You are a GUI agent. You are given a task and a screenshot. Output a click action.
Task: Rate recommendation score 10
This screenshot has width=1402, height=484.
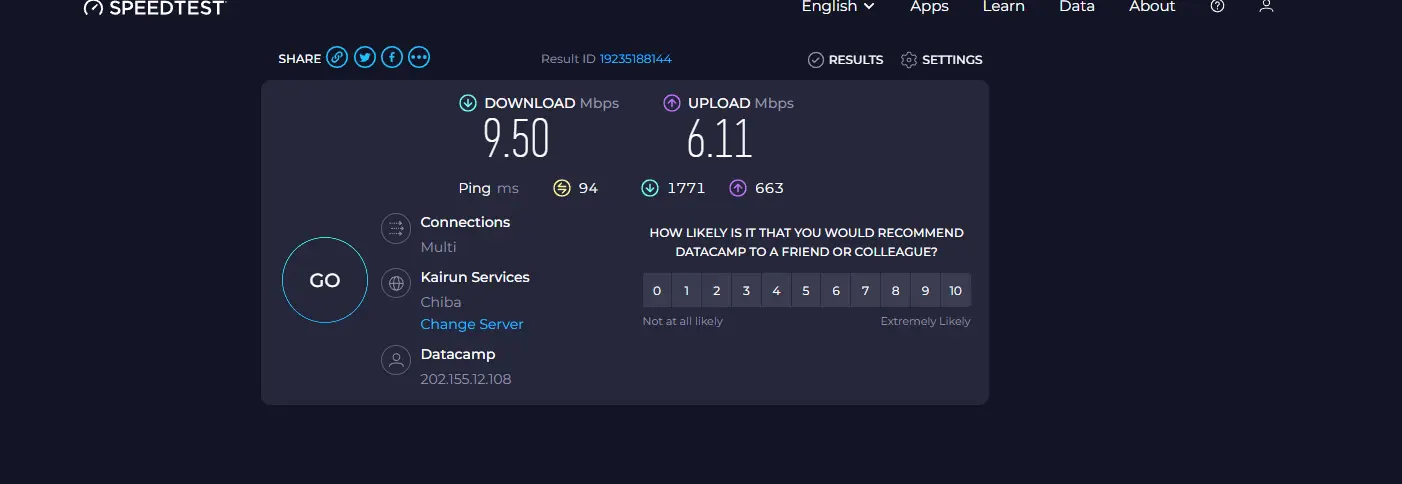956,291
